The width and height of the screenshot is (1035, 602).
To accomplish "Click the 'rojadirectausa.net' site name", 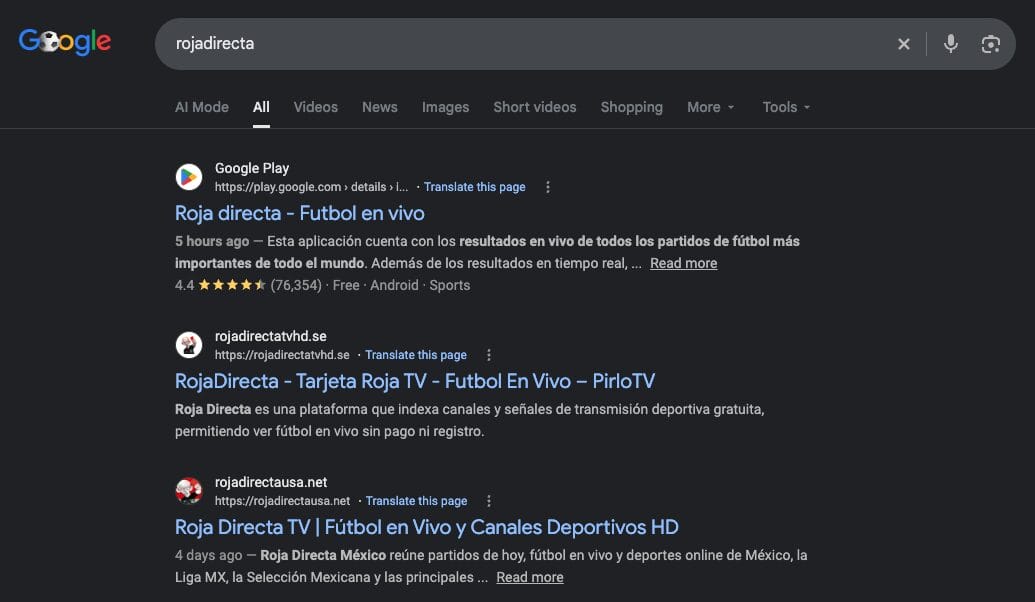I will click(271, 482).
